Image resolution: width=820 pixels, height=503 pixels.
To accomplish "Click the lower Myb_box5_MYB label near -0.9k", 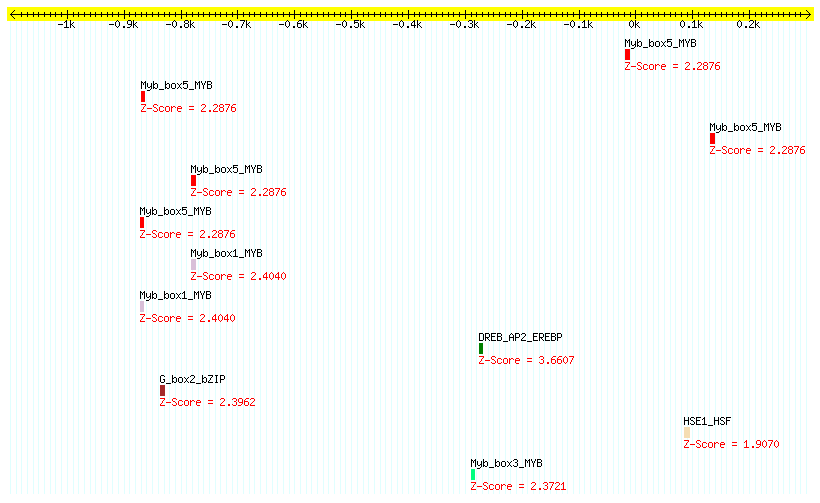I will [175, 211].
